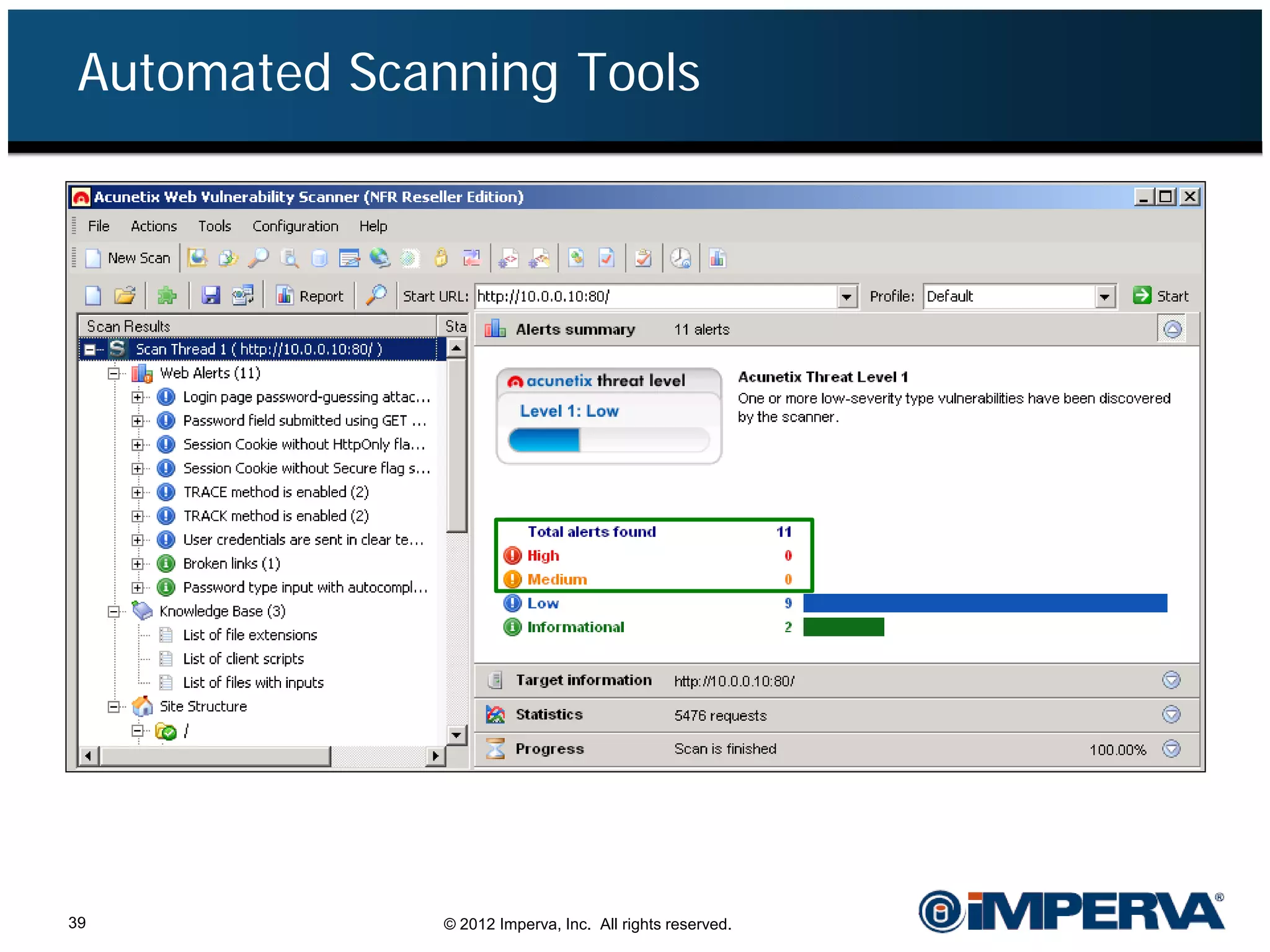This screenshot has height=952, width=1270.
Task: Select List of file extensions
Action: click(250, 635)
